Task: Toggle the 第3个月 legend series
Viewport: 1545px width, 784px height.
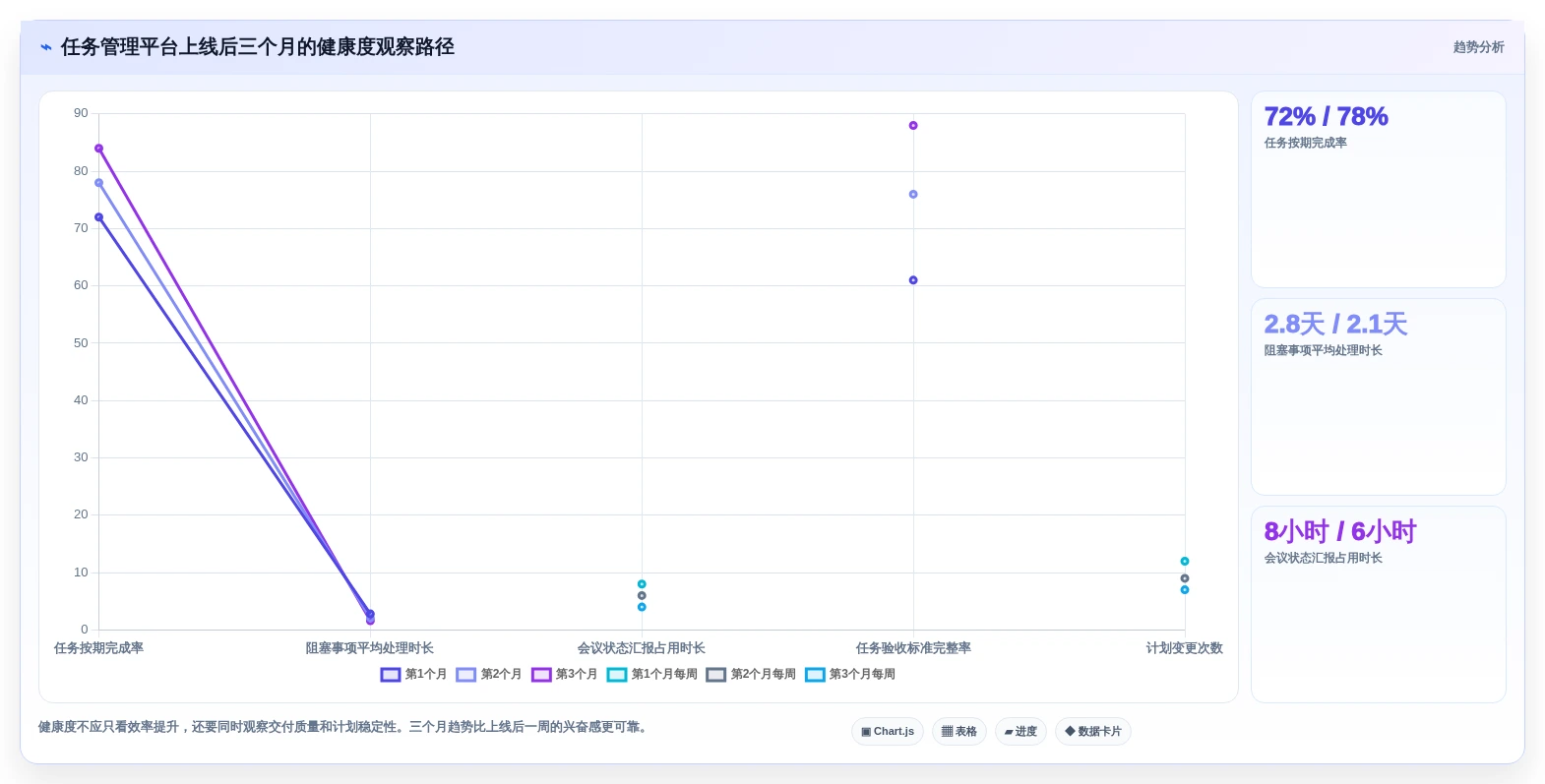Action: (564, 674)
